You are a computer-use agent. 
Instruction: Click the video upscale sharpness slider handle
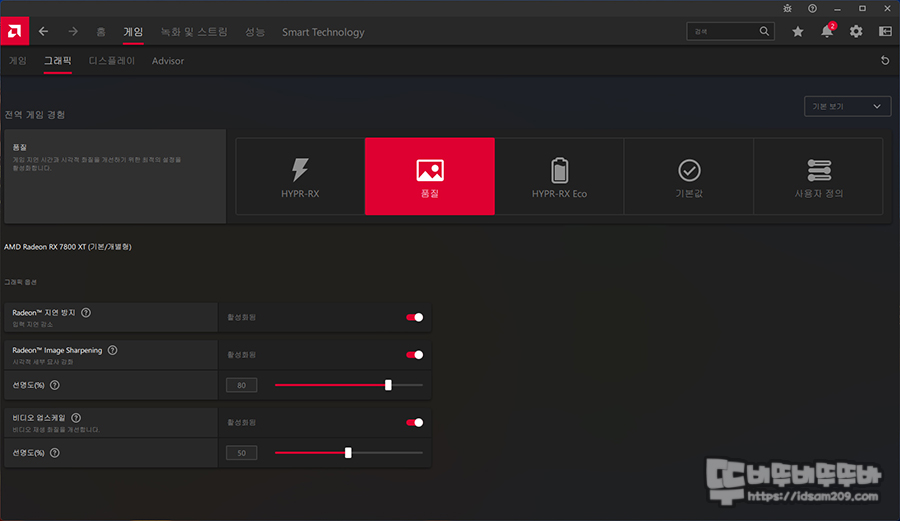coord(348,453)
